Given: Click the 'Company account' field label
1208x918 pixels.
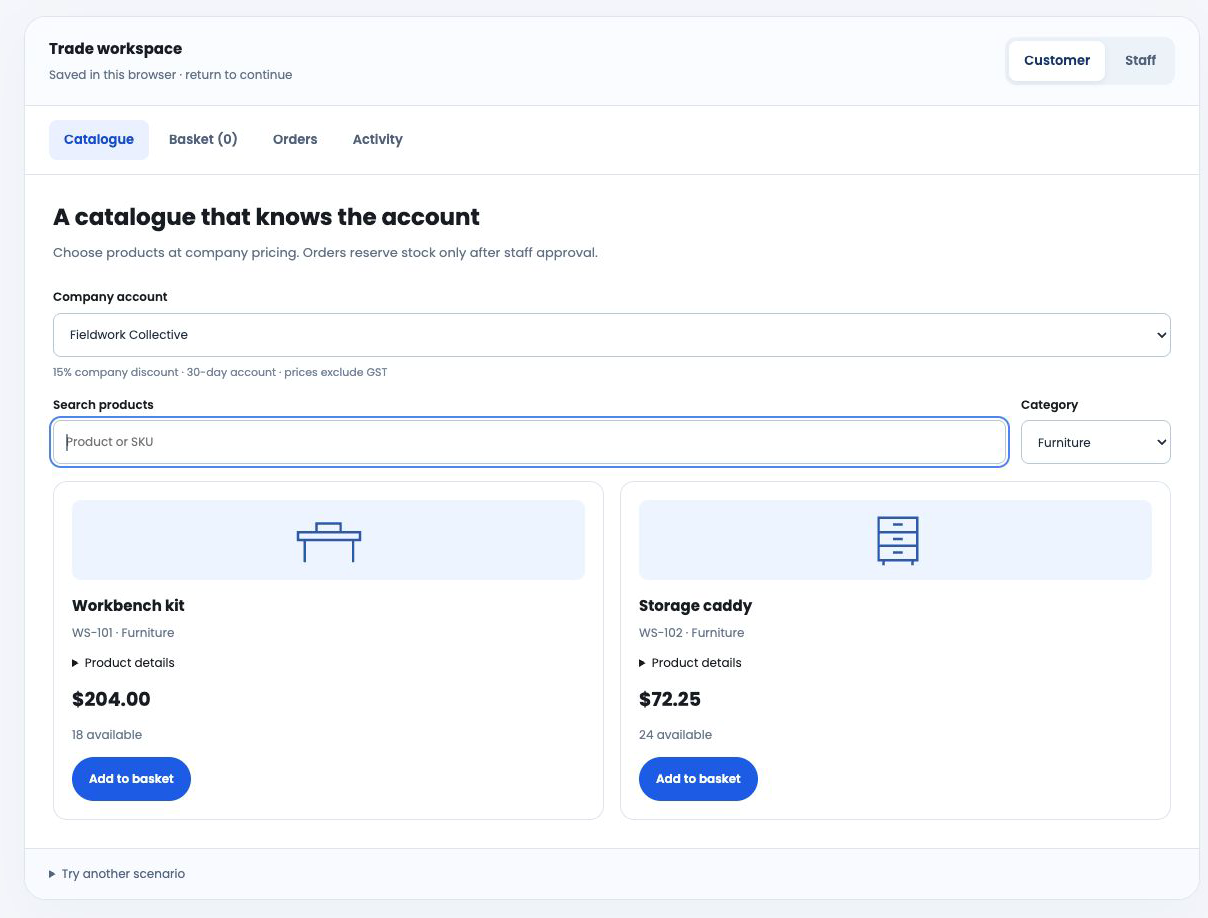Looking at the screenshot, I should pyautogui.click(x=110, y=297).
